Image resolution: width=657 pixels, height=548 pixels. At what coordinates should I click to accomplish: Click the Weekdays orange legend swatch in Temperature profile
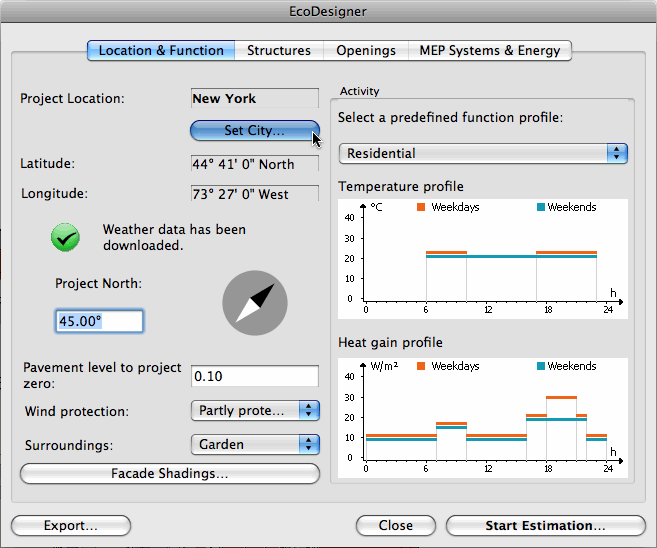(x=421, y=207)
